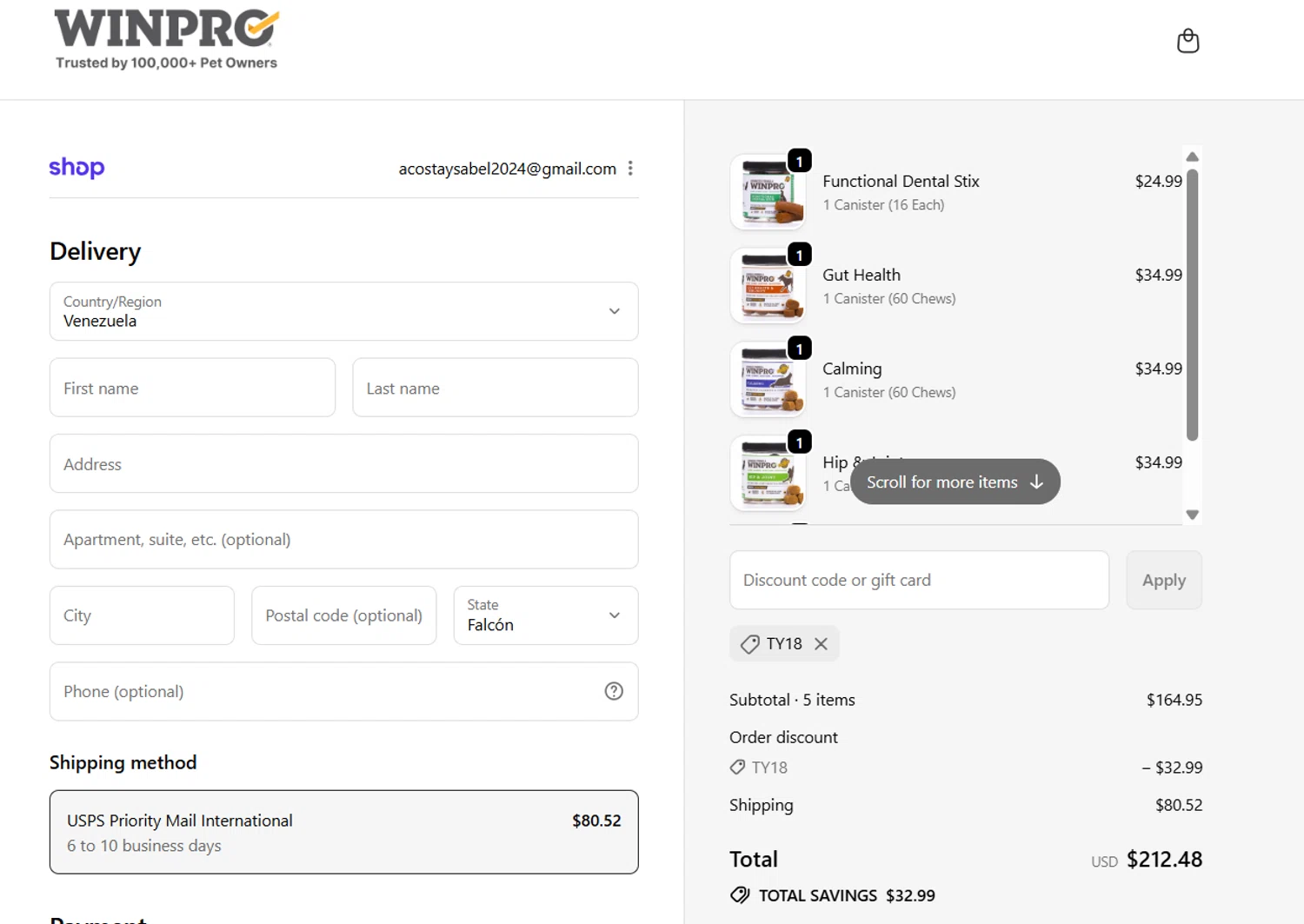Click the City field
The height and width of the screenshot is (924, 1304).
[142, 615]
